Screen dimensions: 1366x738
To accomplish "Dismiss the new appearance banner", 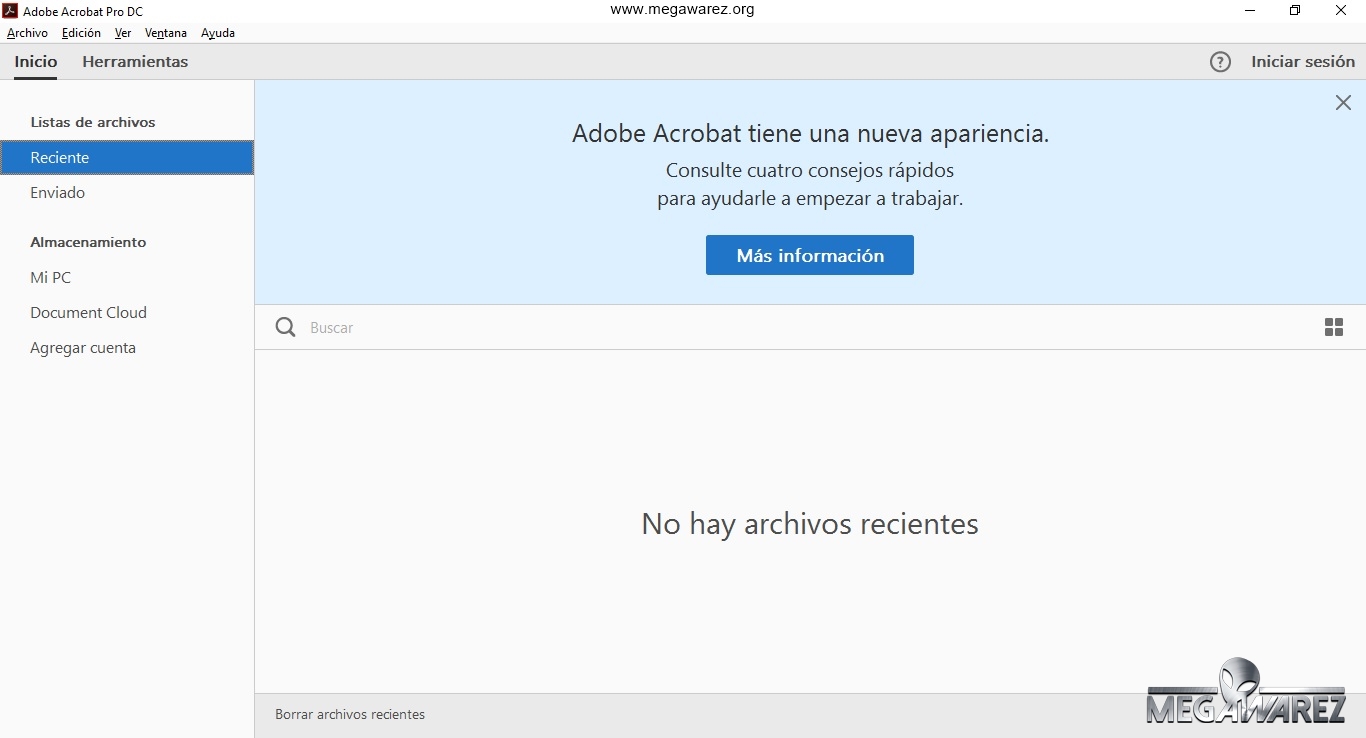I will (x=1343, y=103).
